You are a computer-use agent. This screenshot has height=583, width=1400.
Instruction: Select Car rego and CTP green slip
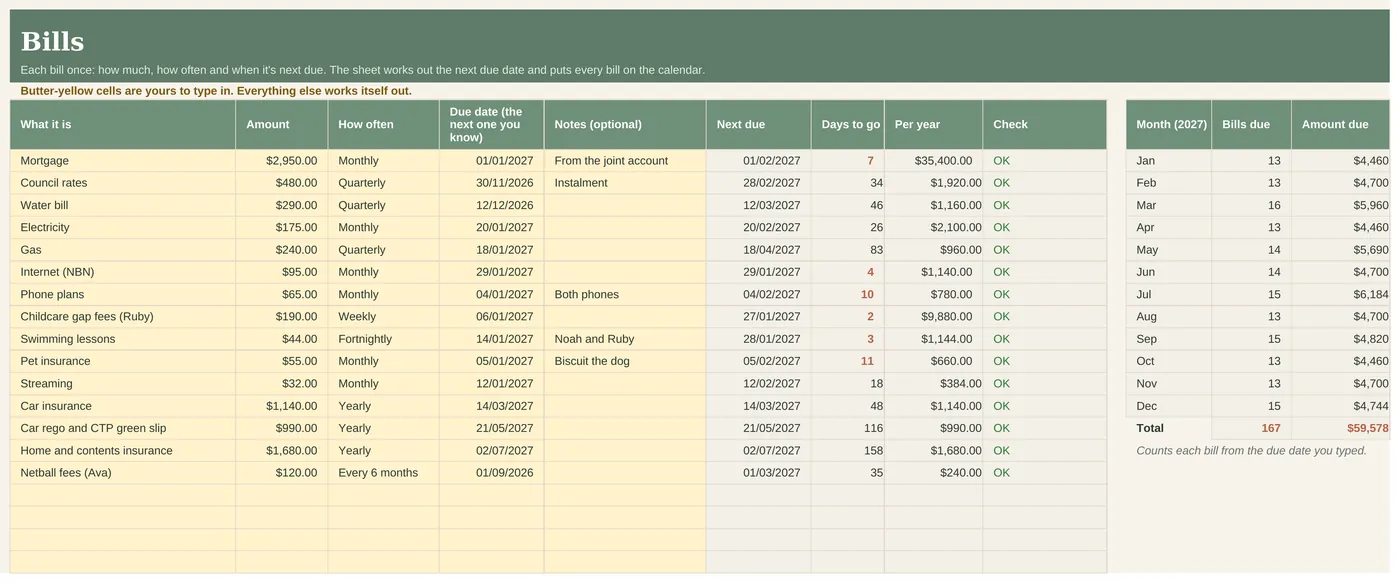click(123, 428)
